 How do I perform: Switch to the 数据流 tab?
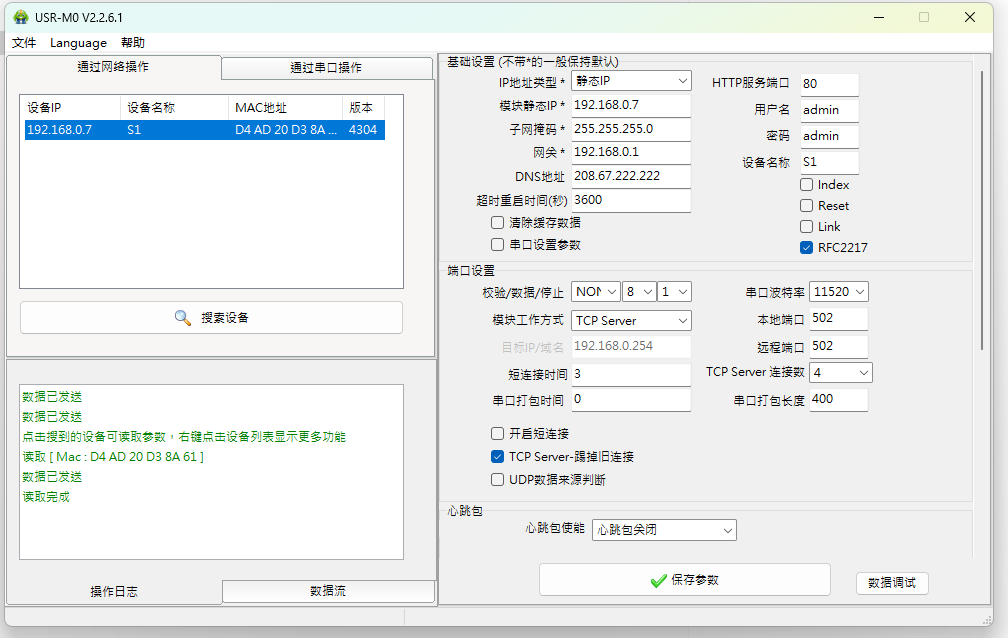(x=328, y=592)
